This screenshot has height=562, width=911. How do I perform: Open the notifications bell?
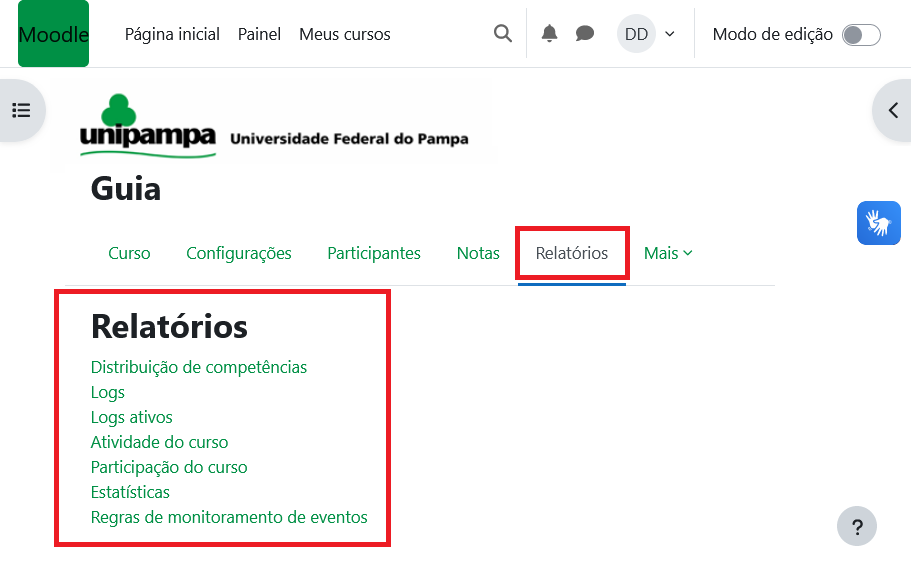point(549,34)
